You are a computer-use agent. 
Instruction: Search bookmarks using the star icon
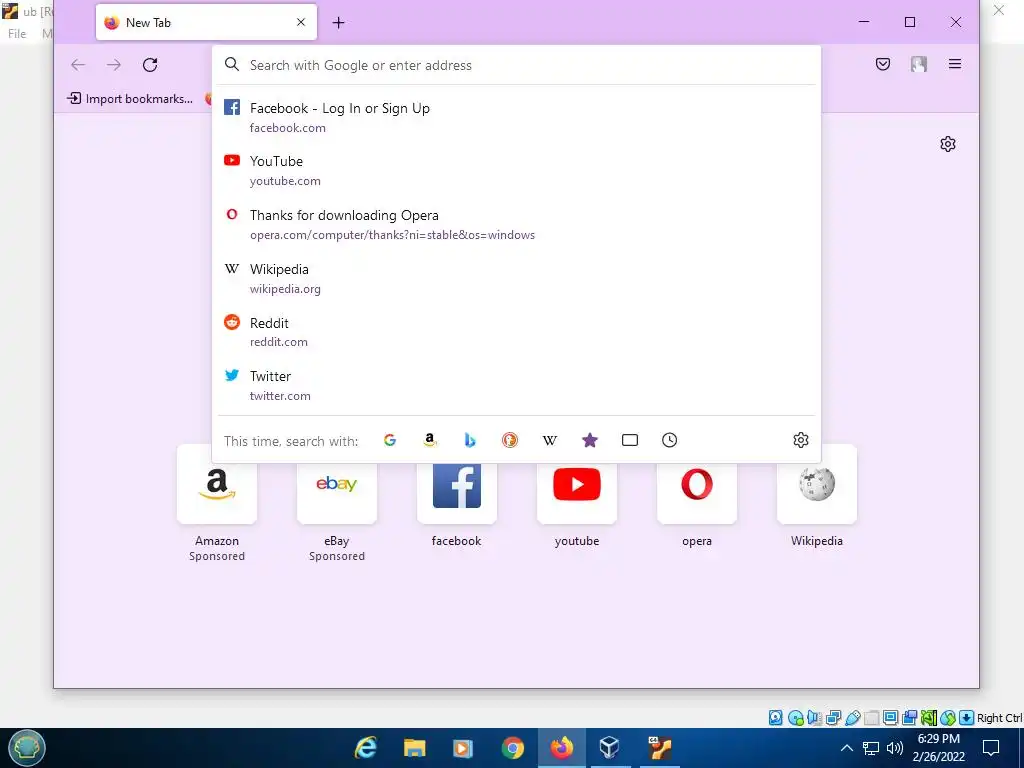click(590, 440)
